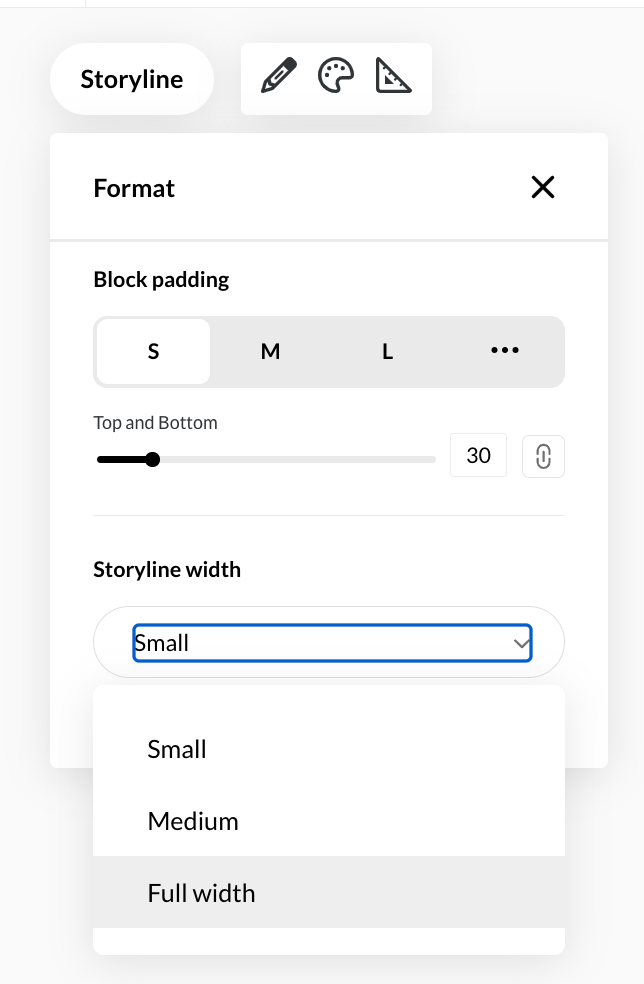The image size is (644, 984).
Task: Click the Block padding section label
Action: [161, 280]
